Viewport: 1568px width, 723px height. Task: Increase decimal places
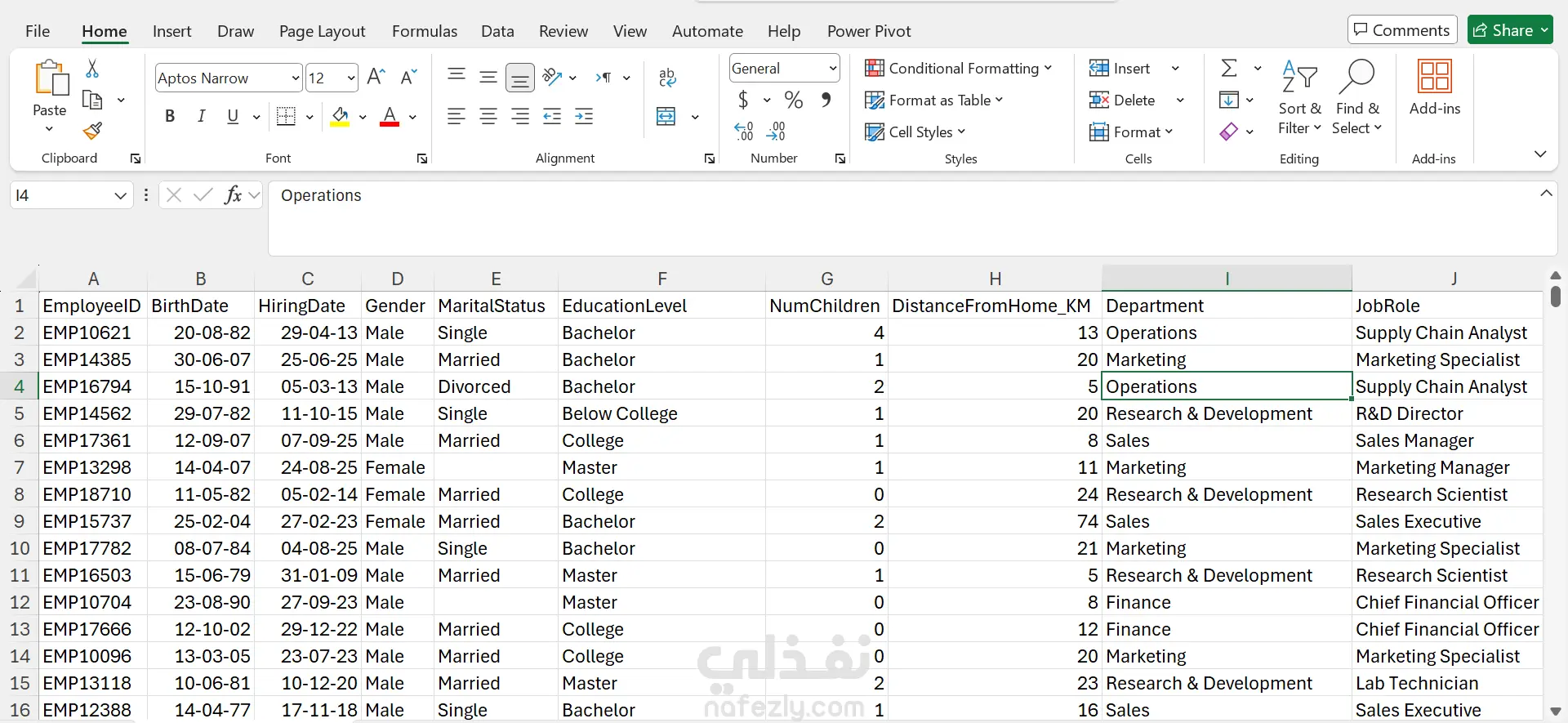[744, 132]
